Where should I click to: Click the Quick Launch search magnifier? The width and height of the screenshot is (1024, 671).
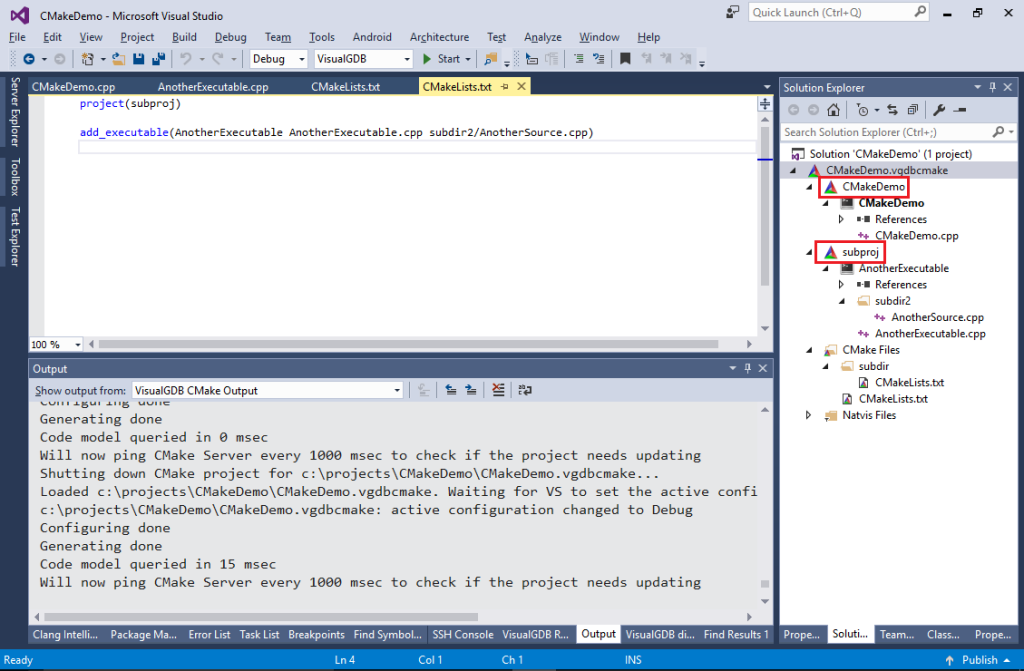[x=920, y=12]
